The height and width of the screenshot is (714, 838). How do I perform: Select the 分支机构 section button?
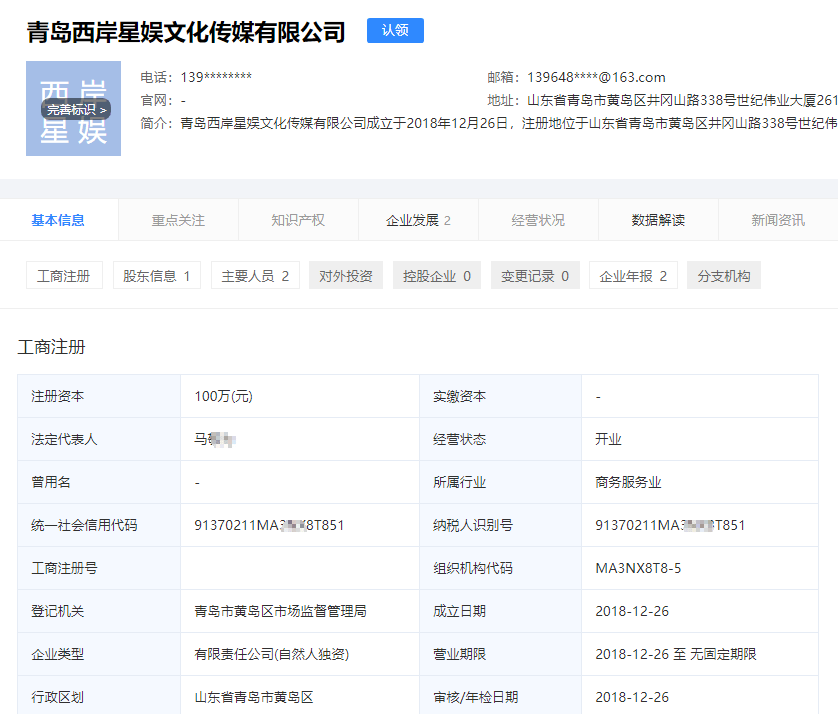(x=724, y=276)
